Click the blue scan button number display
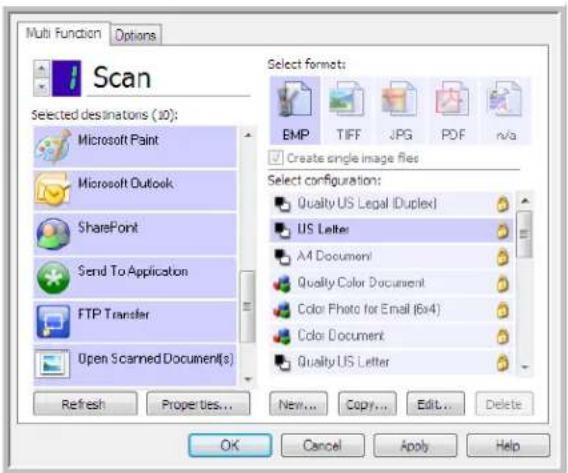 click(67, 78)
